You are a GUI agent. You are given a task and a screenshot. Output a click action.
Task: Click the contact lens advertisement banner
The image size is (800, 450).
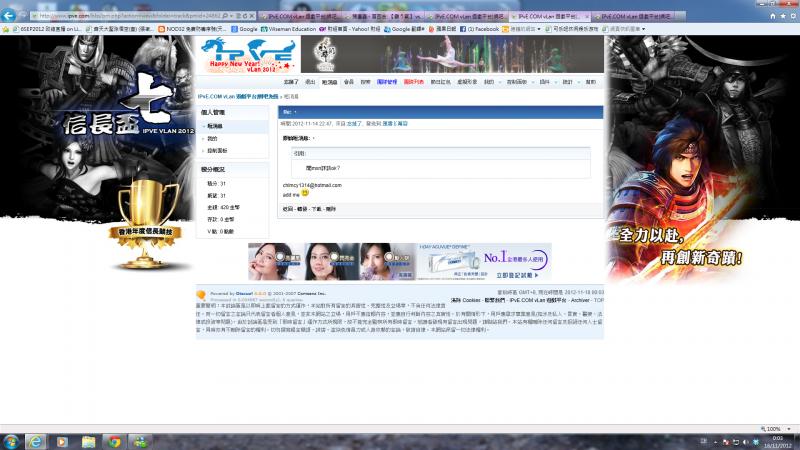point(399,261)
